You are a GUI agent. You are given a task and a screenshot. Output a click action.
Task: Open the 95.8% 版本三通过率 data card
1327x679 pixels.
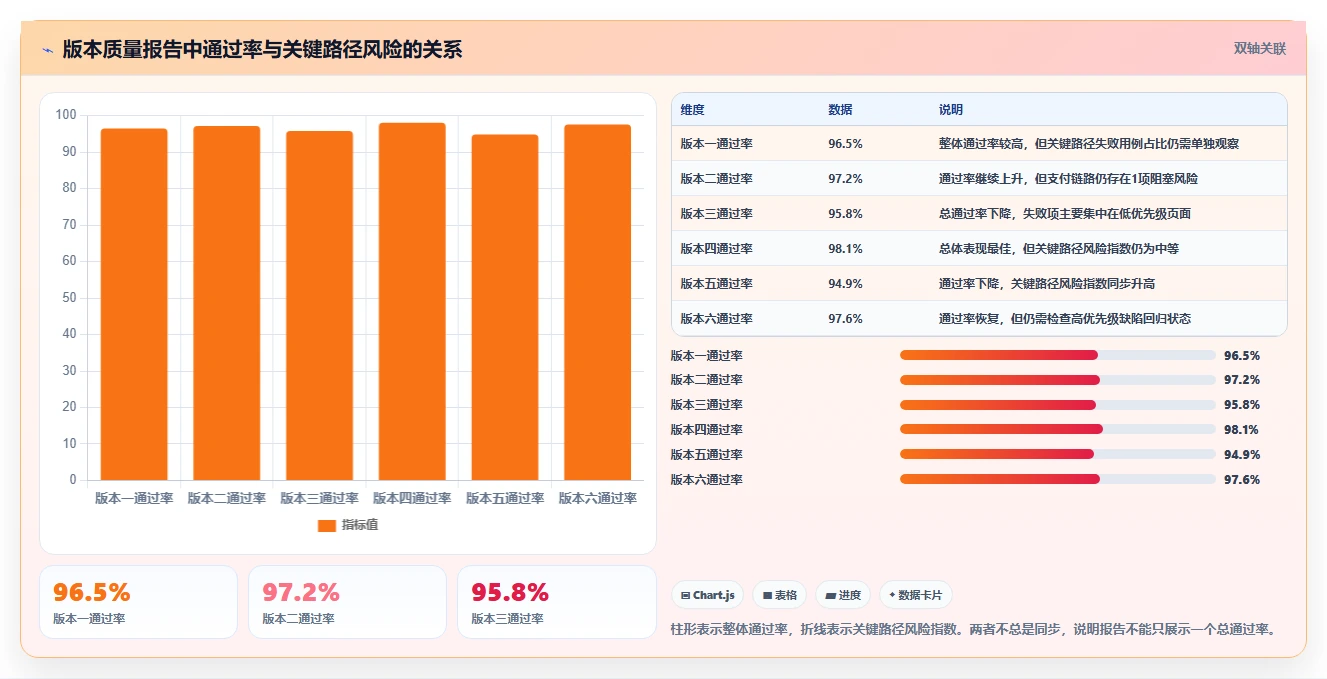556,602
